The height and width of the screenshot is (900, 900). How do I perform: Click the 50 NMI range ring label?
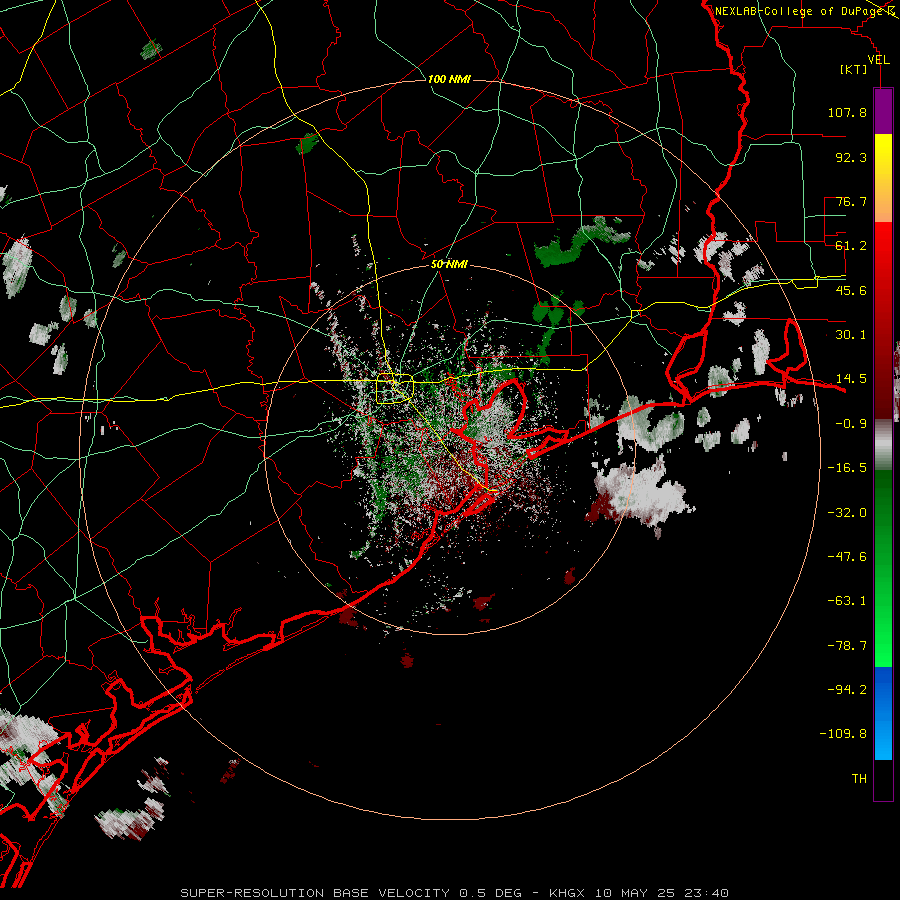coord(449,265)
